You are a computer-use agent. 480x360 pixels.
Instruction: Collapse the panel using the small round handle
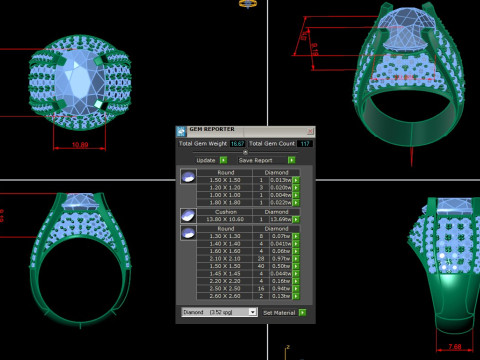pos(245,152)
